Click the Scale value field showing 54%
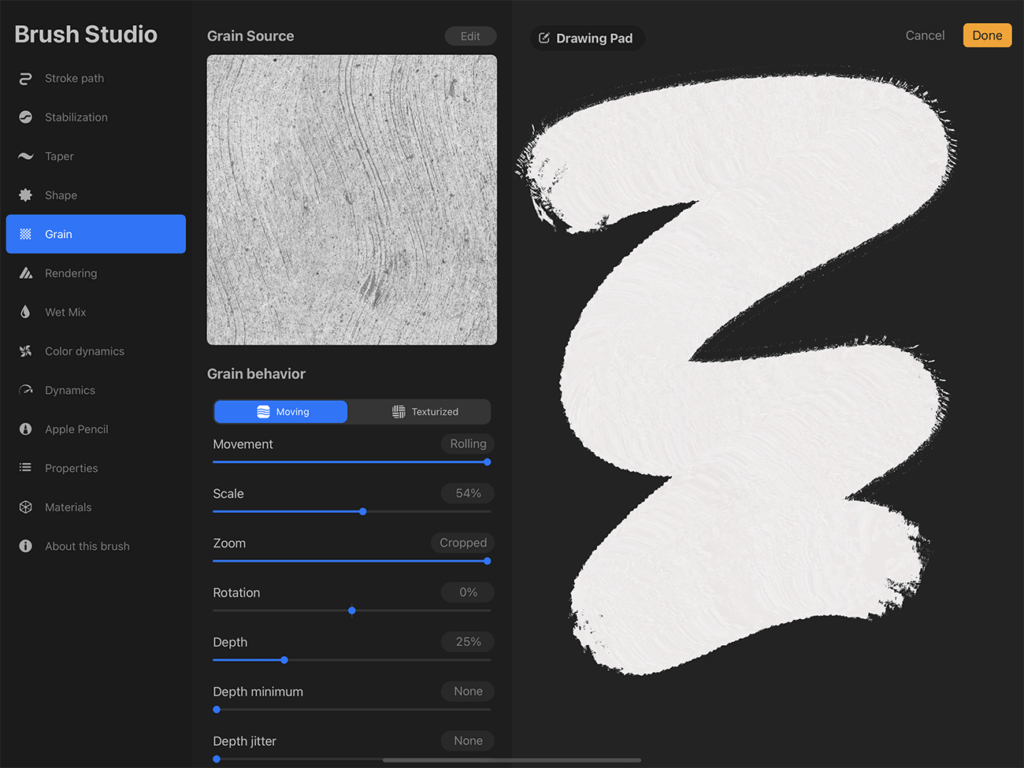 tap(468, 493)
